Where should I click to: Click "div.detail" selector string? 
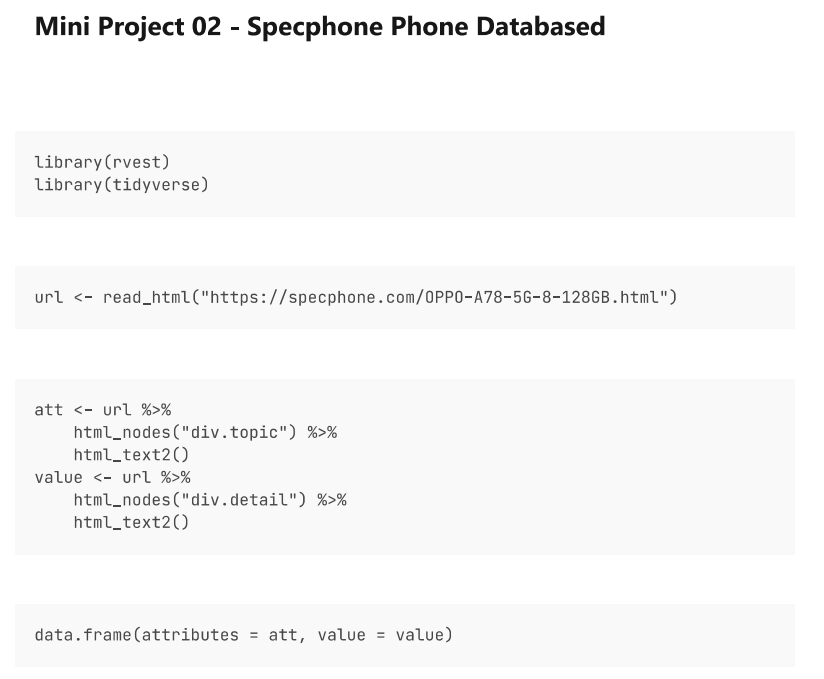point(239,500)
